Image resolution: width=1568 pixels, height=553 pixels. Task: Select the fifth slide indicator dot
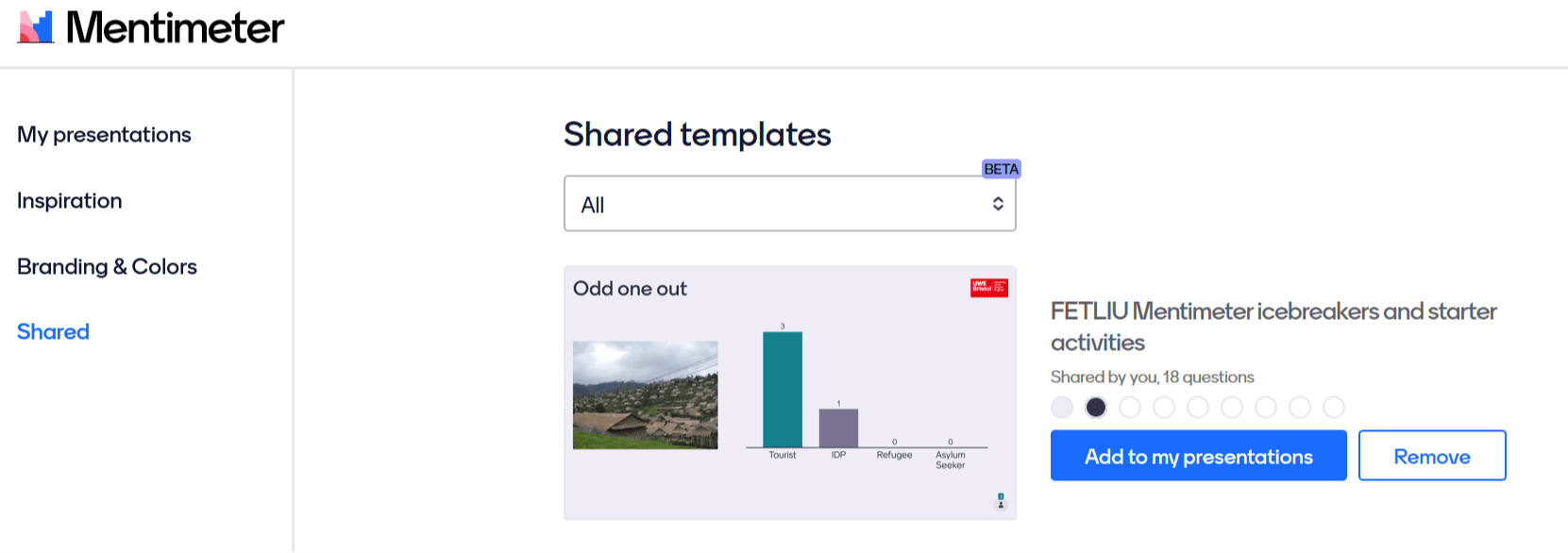point(1198,407)
